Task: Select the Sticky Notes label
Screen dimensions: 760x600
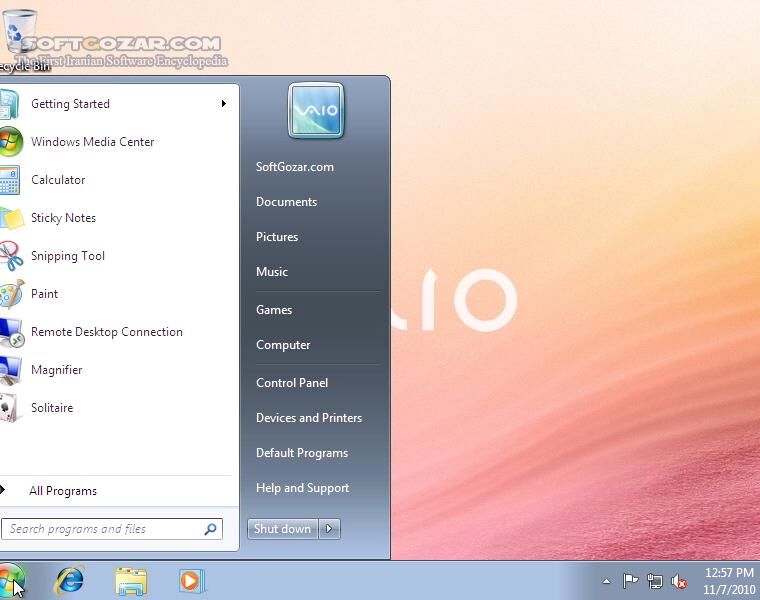Action: [x=63, y=218]
